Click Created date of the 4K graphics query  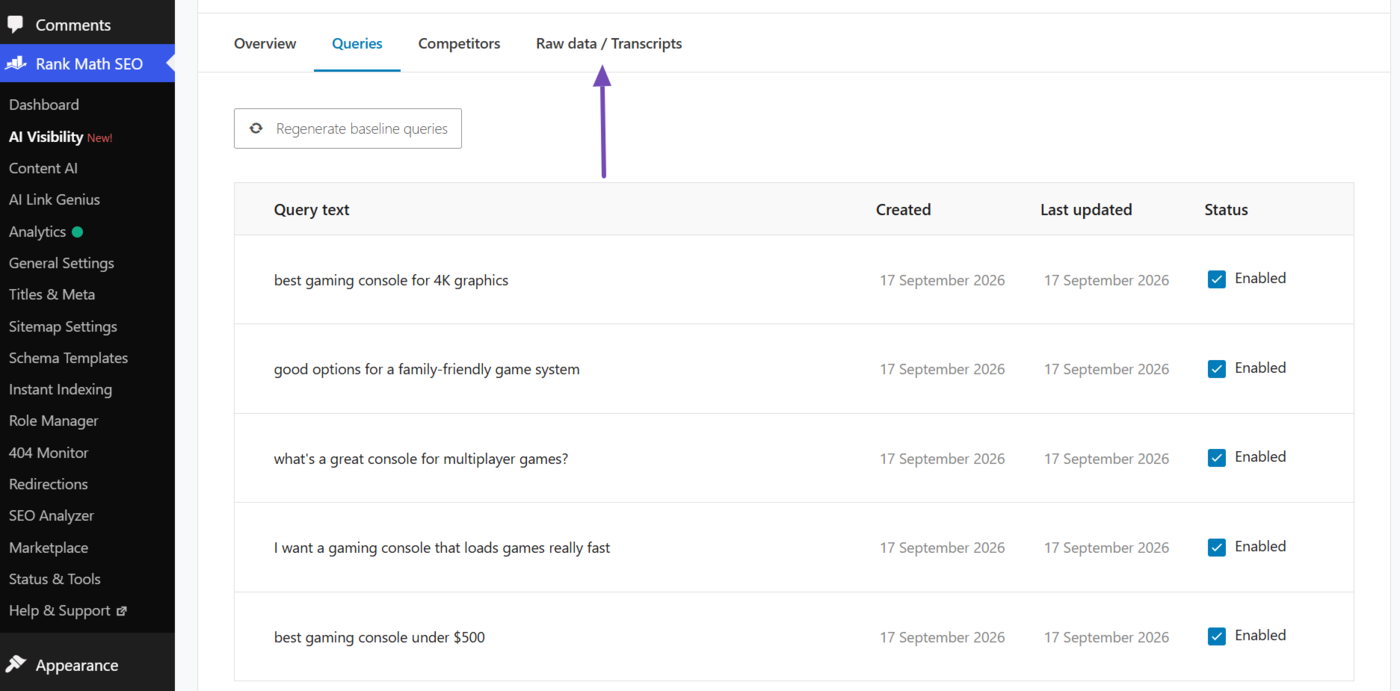(942, 280)
